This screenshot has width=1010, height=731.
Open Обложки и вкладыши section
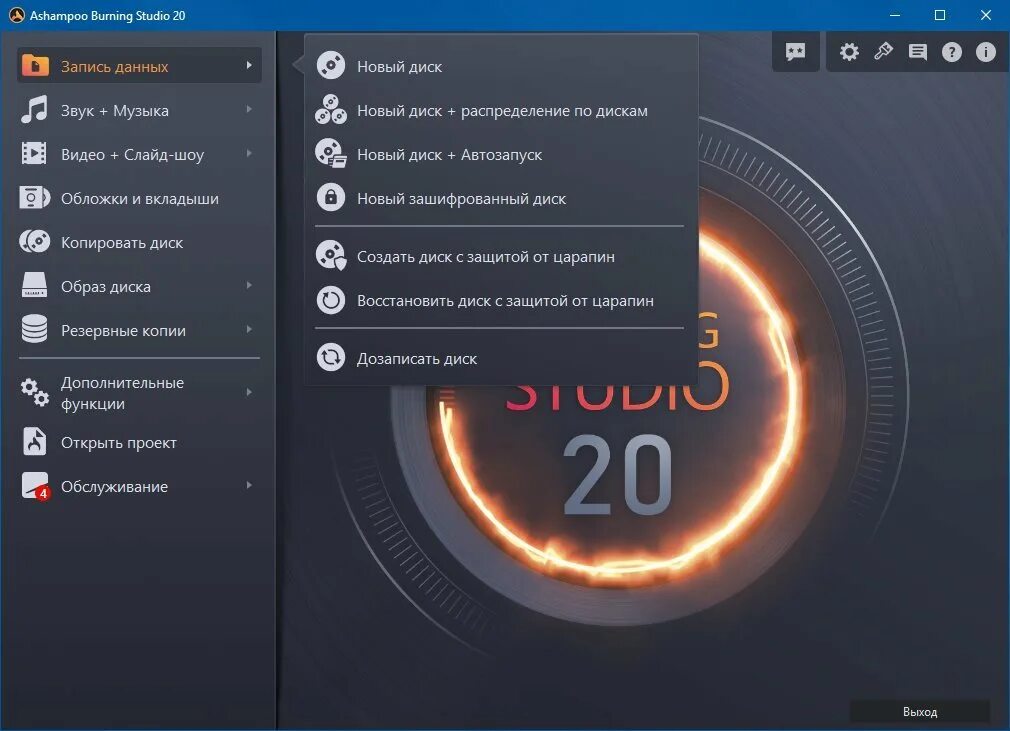[x=138, y=198]
